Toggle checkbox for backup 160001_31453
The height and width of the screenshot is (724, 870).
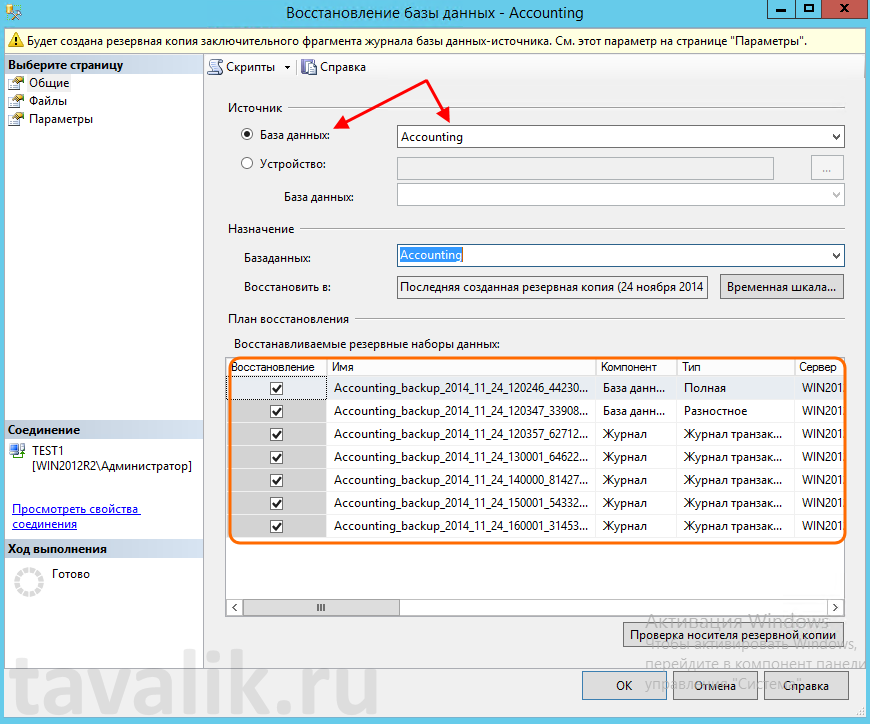[x=276, y=526]
